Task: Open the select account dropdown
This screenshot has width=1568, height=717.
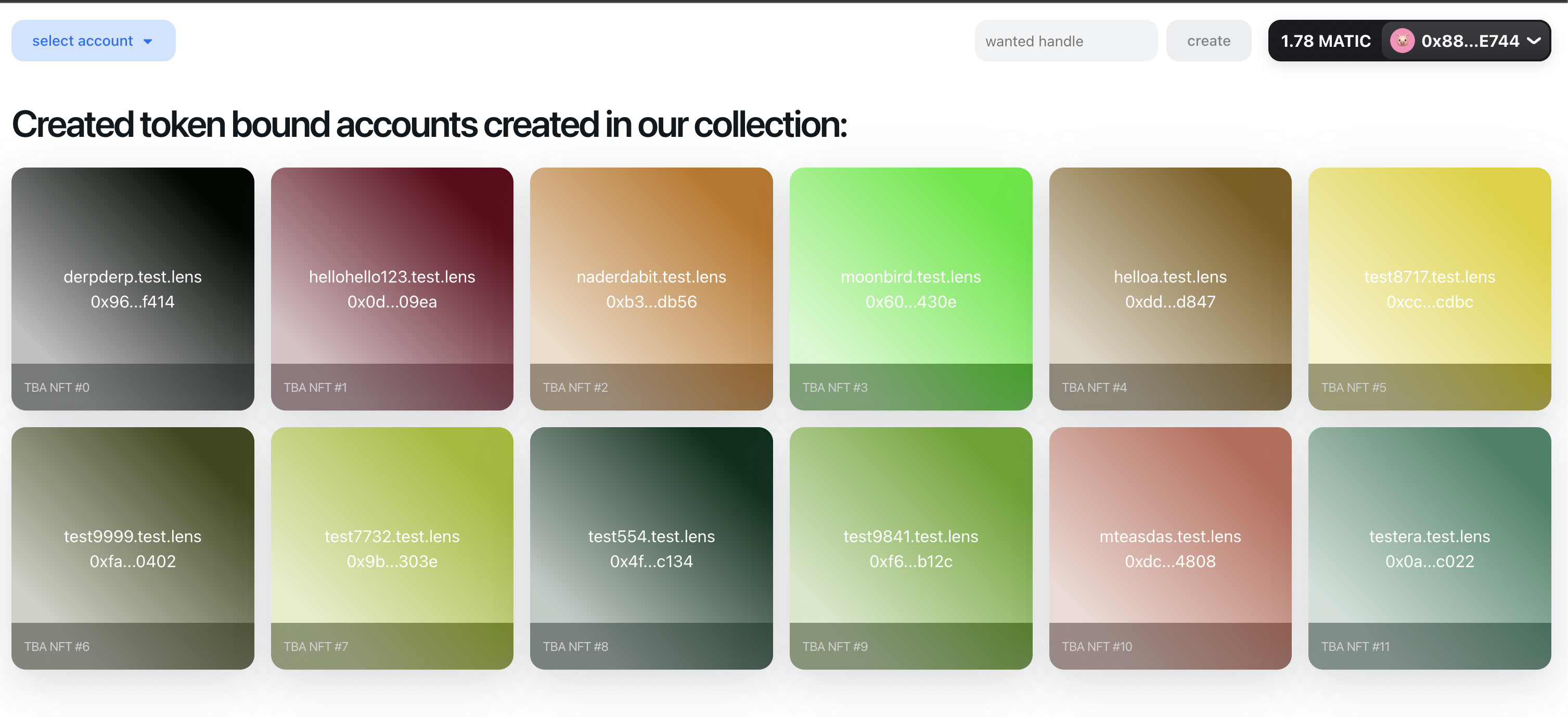Action: click(x=93, y=41)
